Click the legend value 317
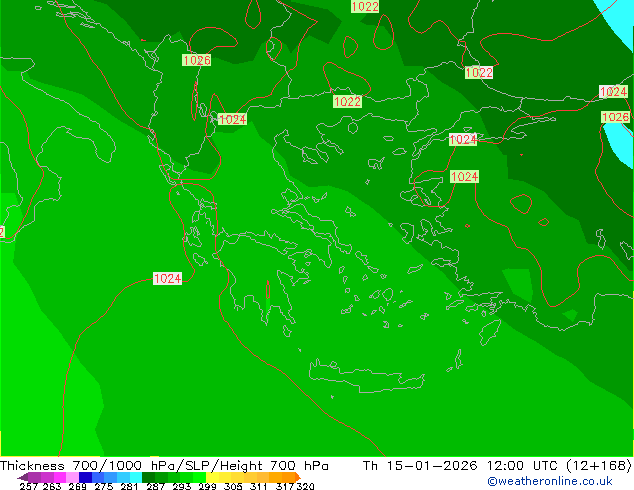634x490 pixels. click(285, 486)
